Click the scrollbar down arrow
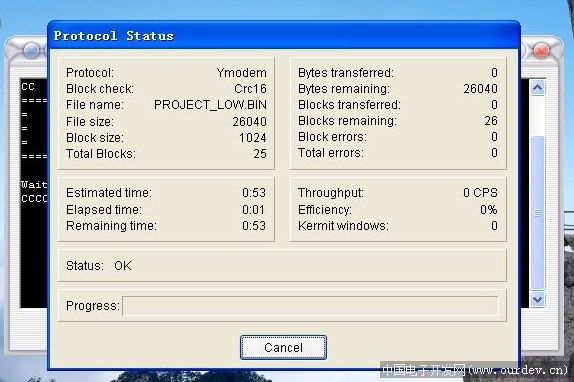The height and width of the screenshot is (382, 574). pyautogui.click(x=537, y=299)
